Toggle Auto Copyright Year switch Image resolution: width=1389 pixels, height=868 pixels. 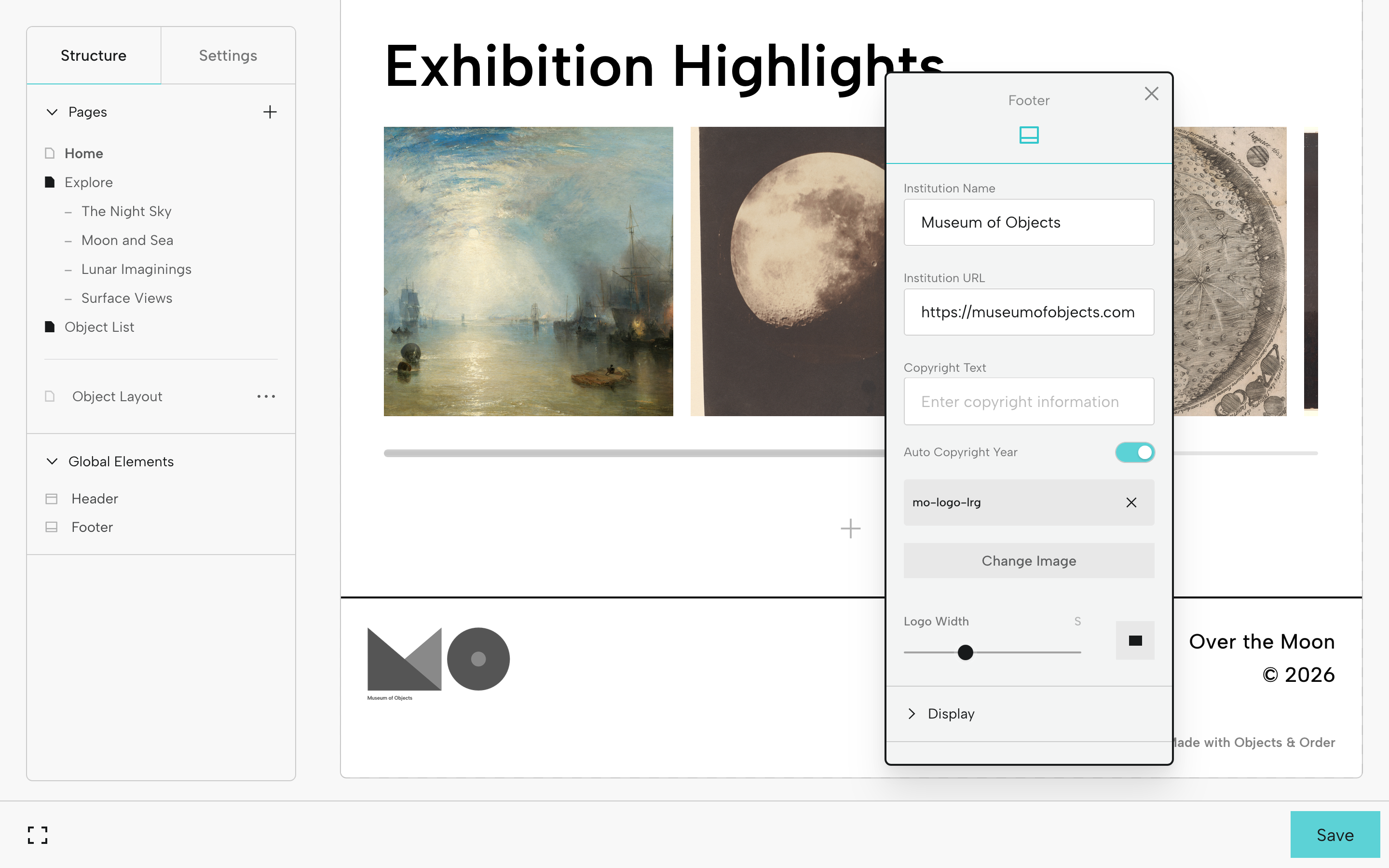[1135, 452]
